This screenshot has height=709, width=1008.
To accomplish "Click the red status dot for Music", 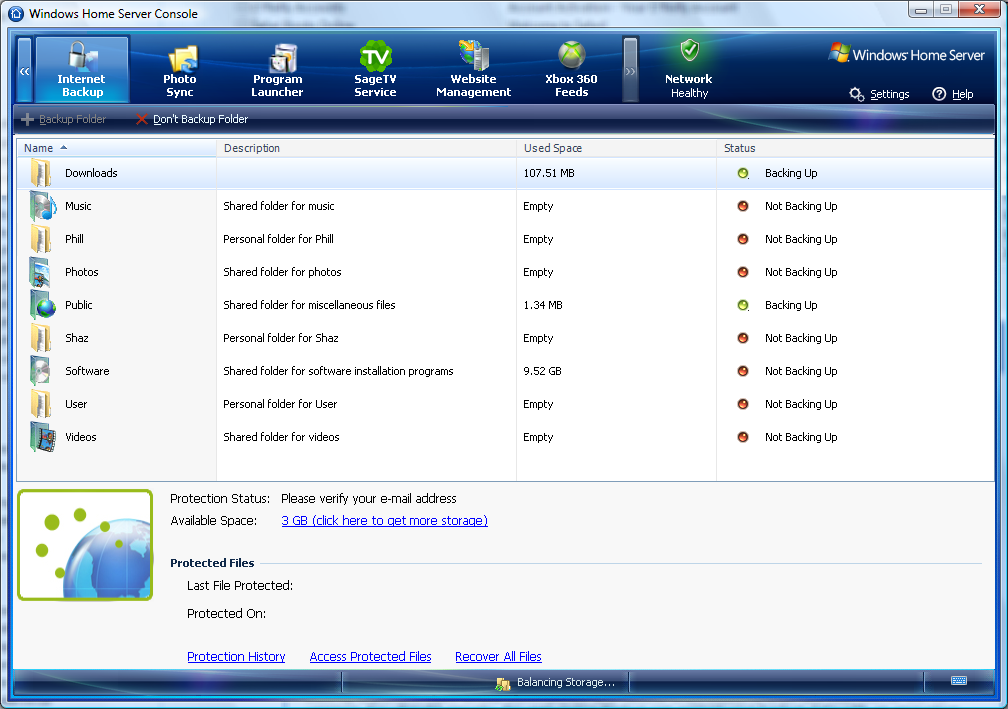I will [743, 206].
